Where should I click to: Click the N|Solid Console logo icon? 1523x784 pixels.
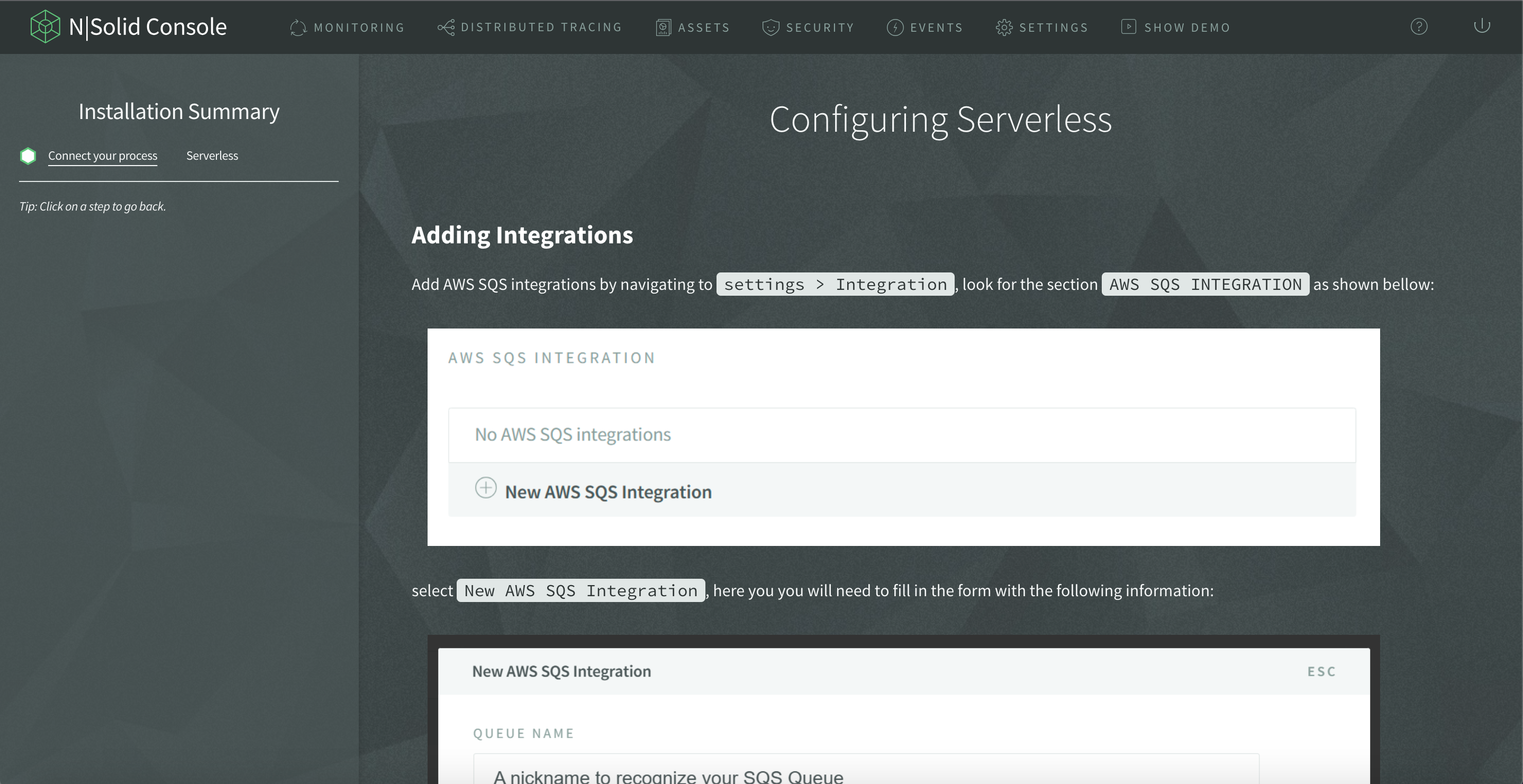point(44,27)
